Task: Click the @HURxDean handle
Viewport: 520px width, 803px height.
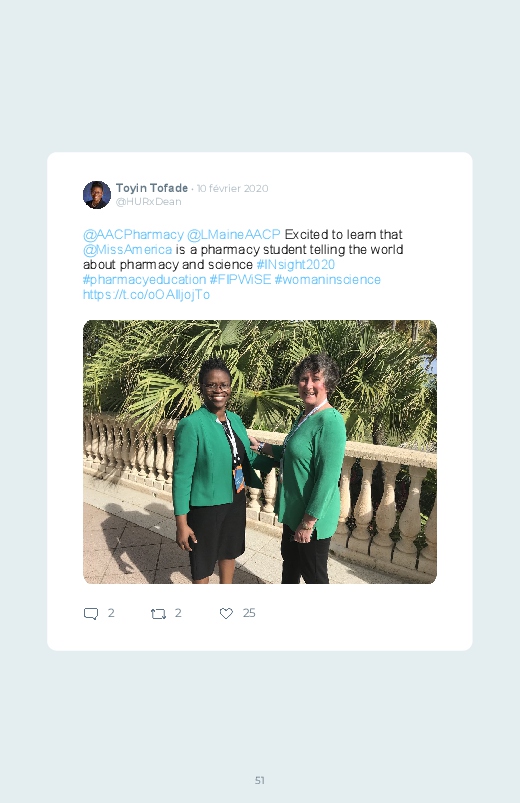Action: pos(149,202)
